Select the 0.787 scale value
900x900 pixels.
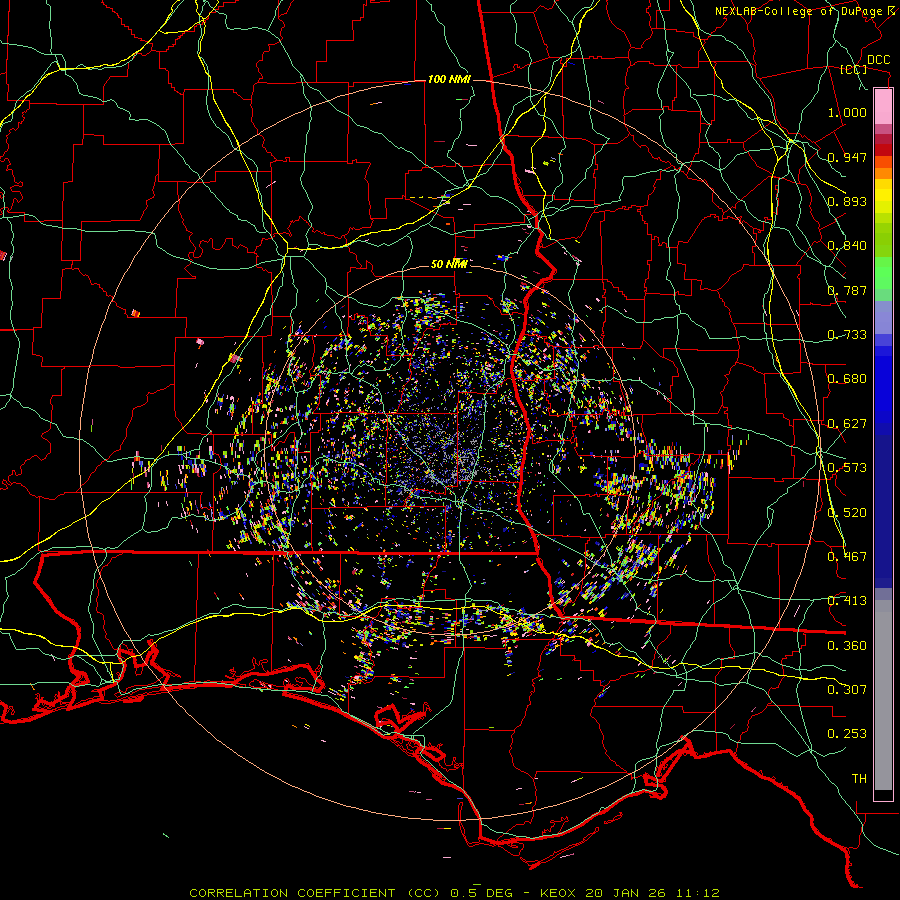point(847,290)
